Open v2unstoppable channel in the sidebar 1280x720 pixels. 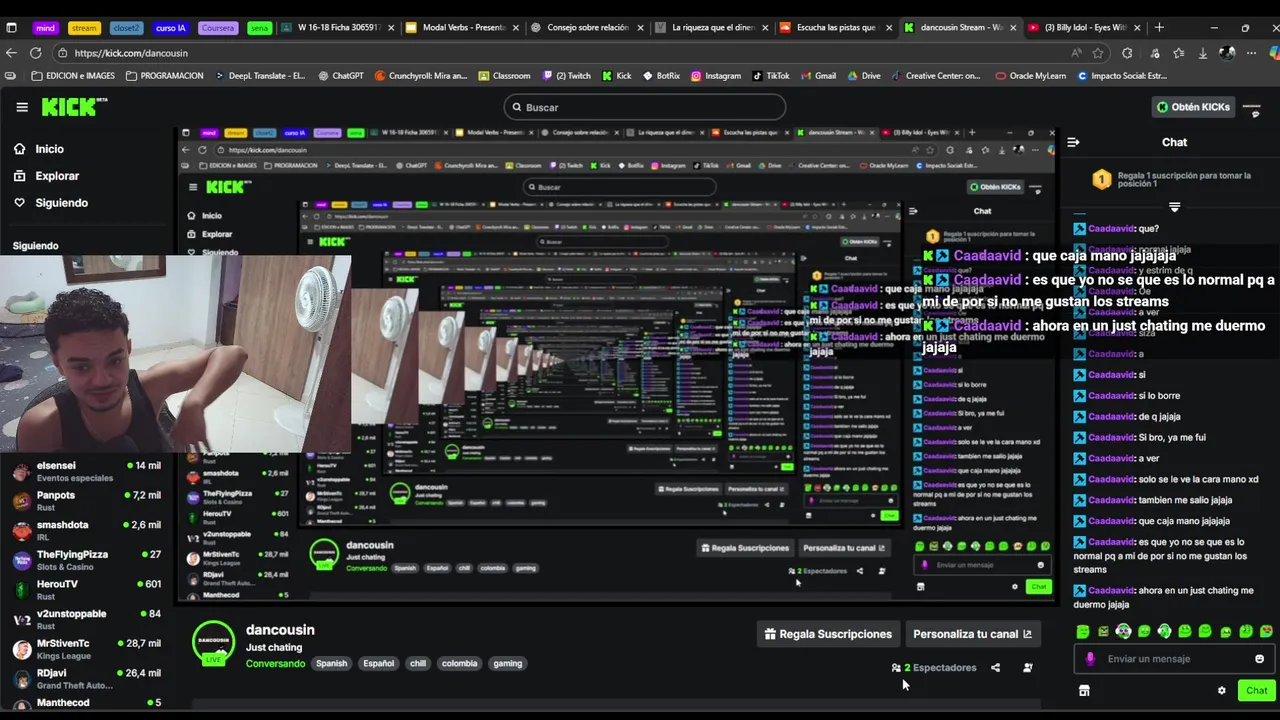[x=86, y=620]
